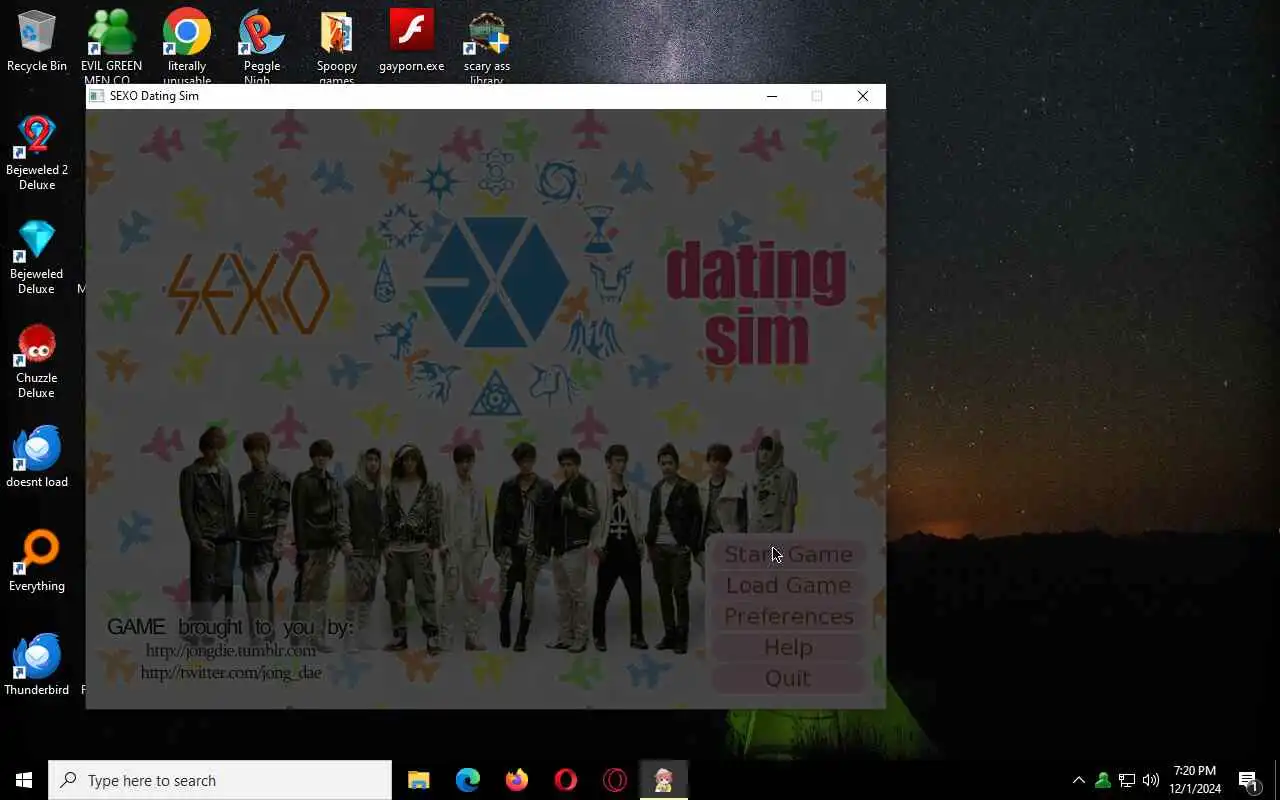1280x800 pixels.
Task: Select the Chrome 'literally unusable' desktop shortcut
Action: pyautogui.click(x=187, y=47)
